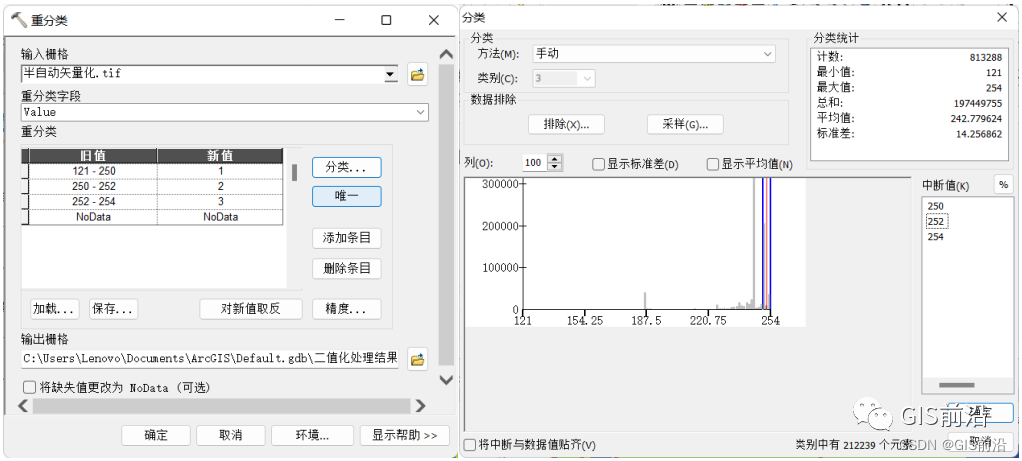The width and height of the screenshot is (1022, 461).
Task: Select break value 254 in list
Action: coord(935,237)
